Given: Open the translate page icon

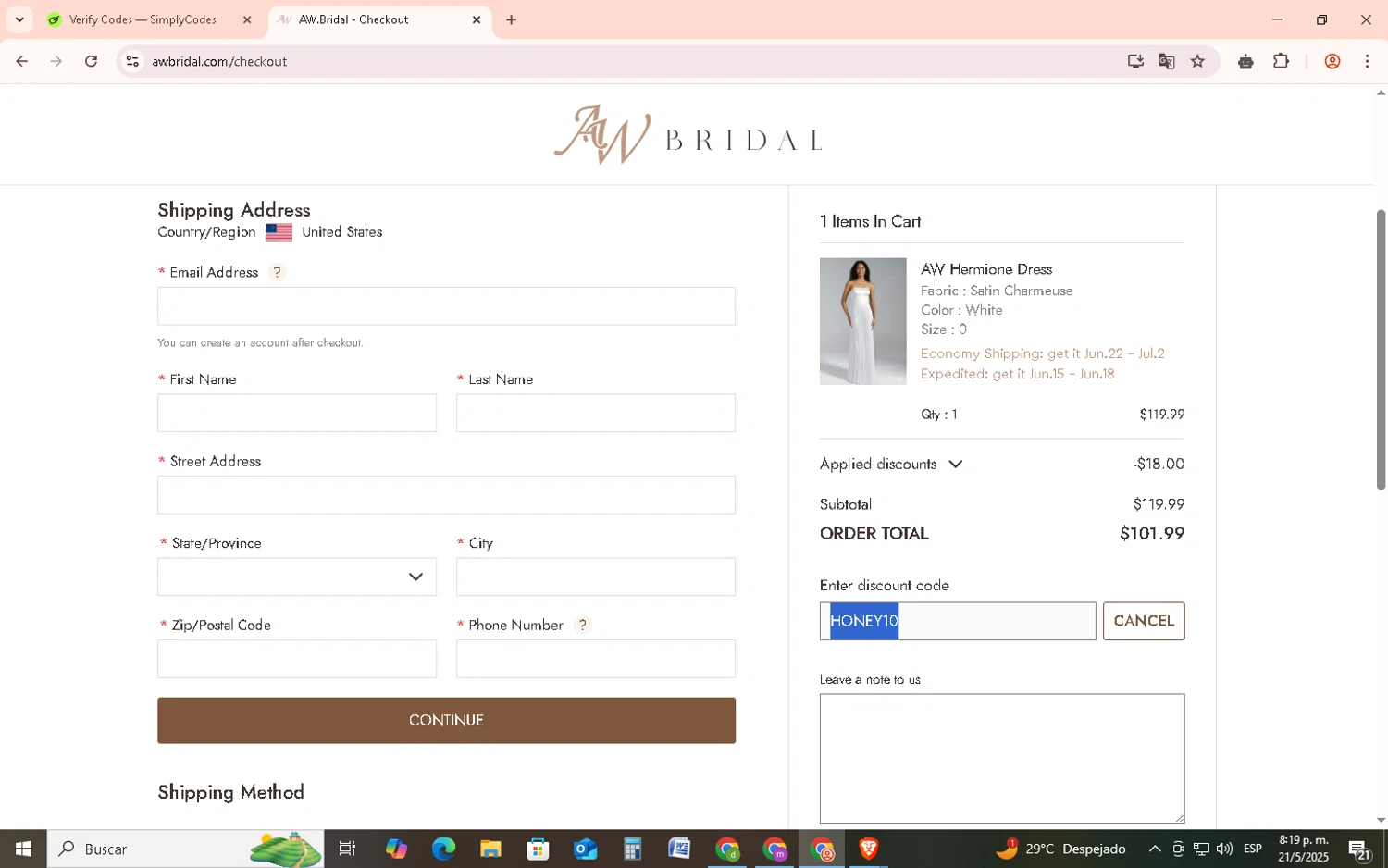Looking at the screenshot, I should [1167, 61].
